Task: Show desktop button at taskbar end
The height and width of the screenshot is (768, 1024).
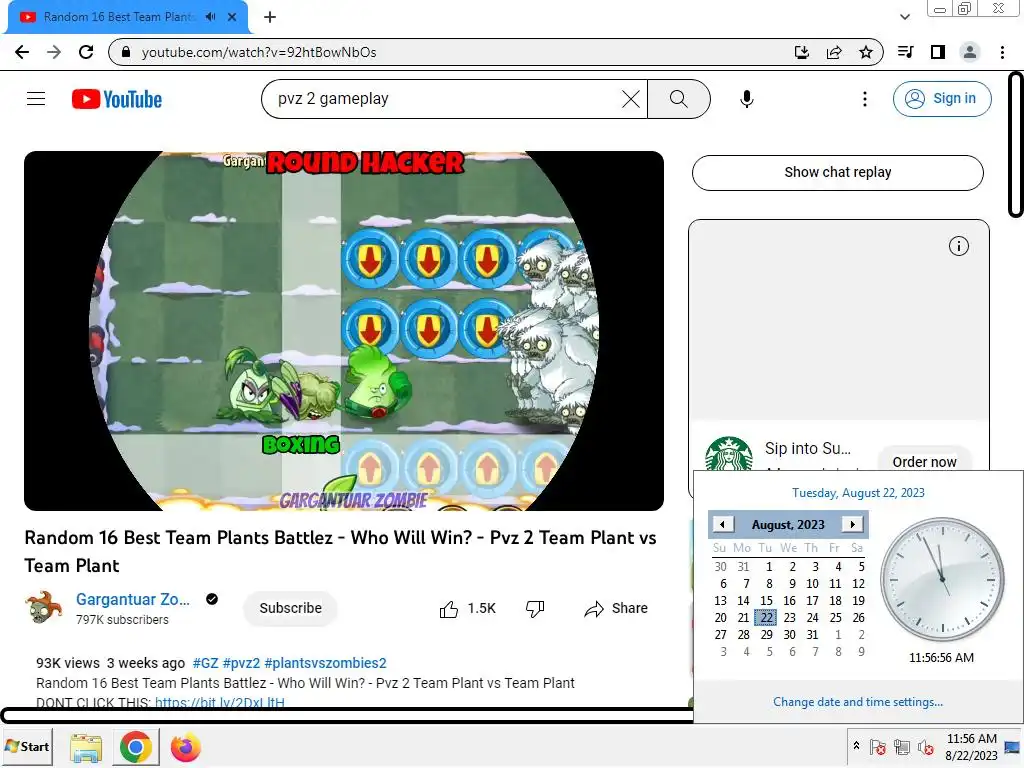Action: coord(1013,747)
